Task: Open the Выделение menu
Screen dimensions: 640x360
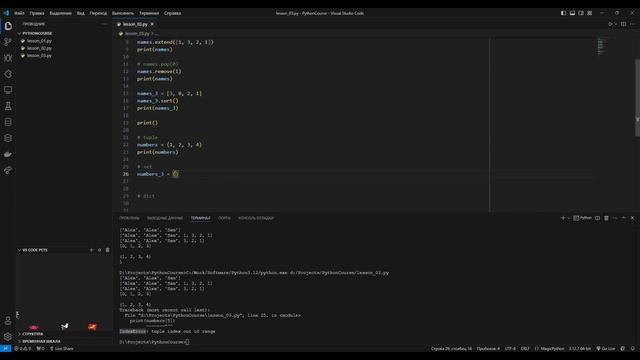Action: tap(60, 13)
